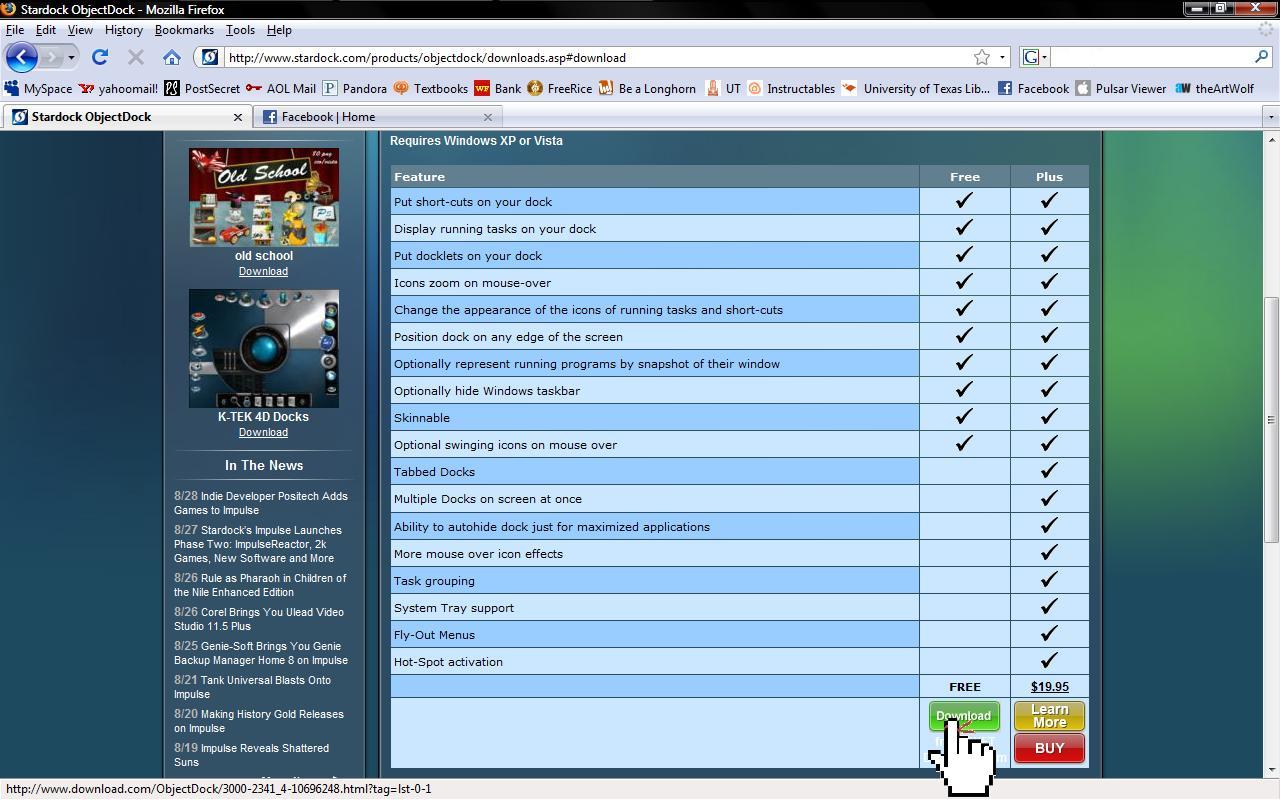Open the Instructables bookmark
Viewport: 1282px width, 800px height.
[x=791, y=88]
